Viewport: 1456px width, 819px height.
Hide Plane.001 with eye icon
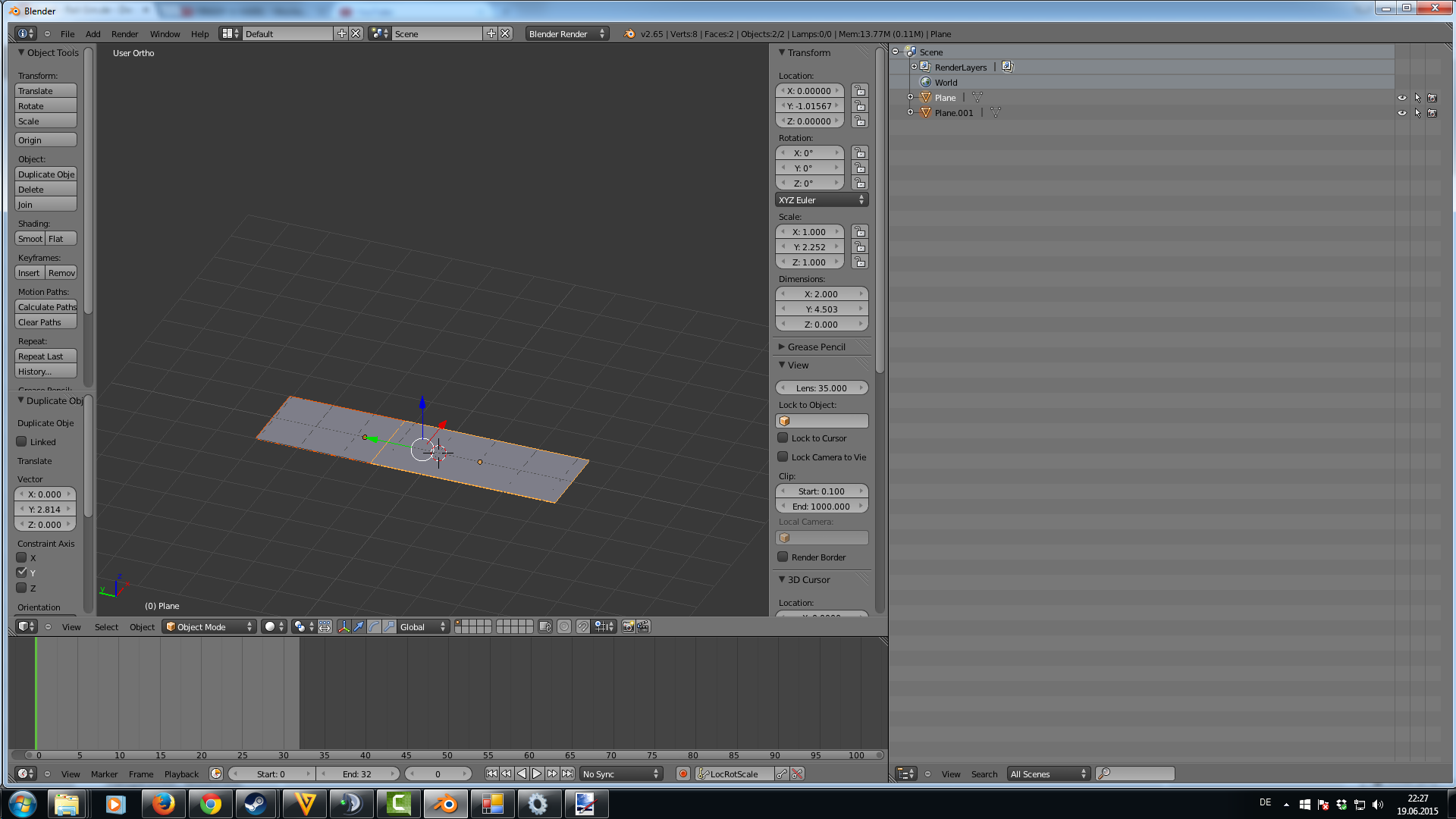(1401, 113)
